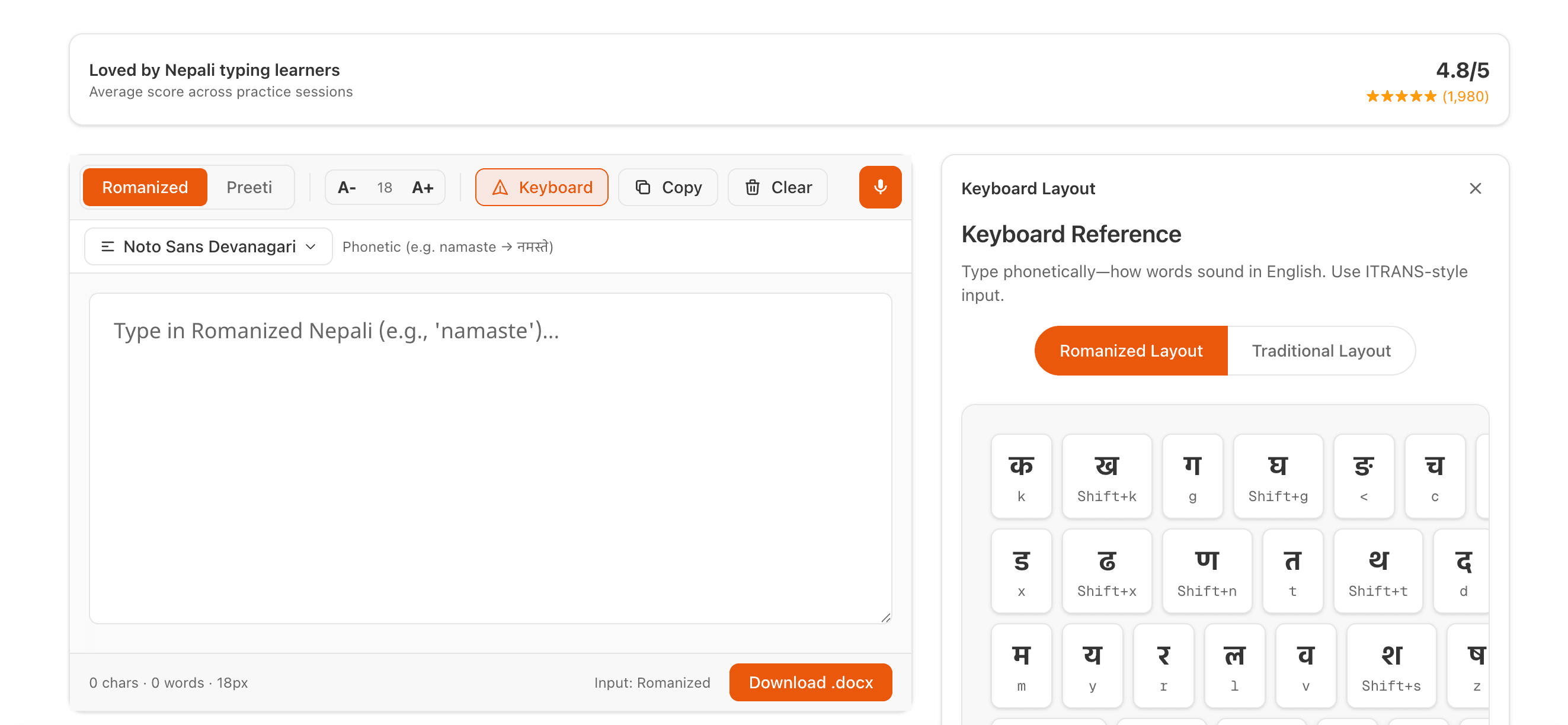Click the 4.8/5 rating score
The height and width of the screenshot is (725, 1568).
pyautogui.click(x=1462, y=70)
